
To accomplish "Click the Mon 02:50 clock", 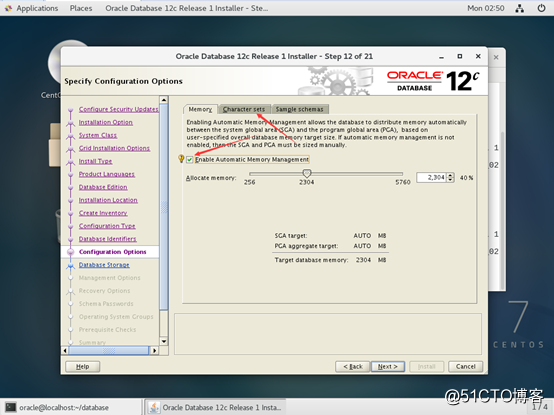I will (x=485, y=8).
